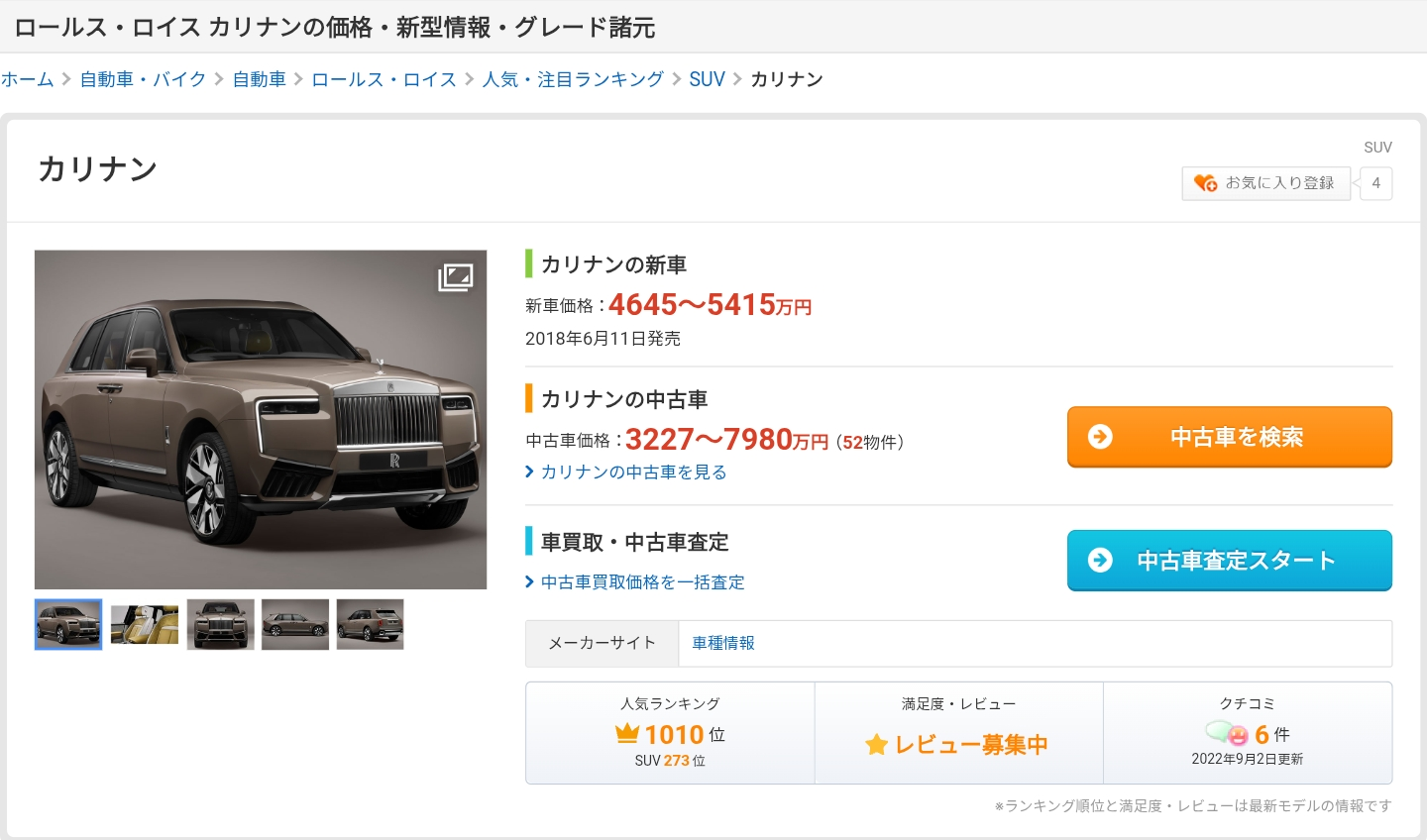Click the heart favorite icon
Viewport: 1427px width, 840px height.
1205,183
